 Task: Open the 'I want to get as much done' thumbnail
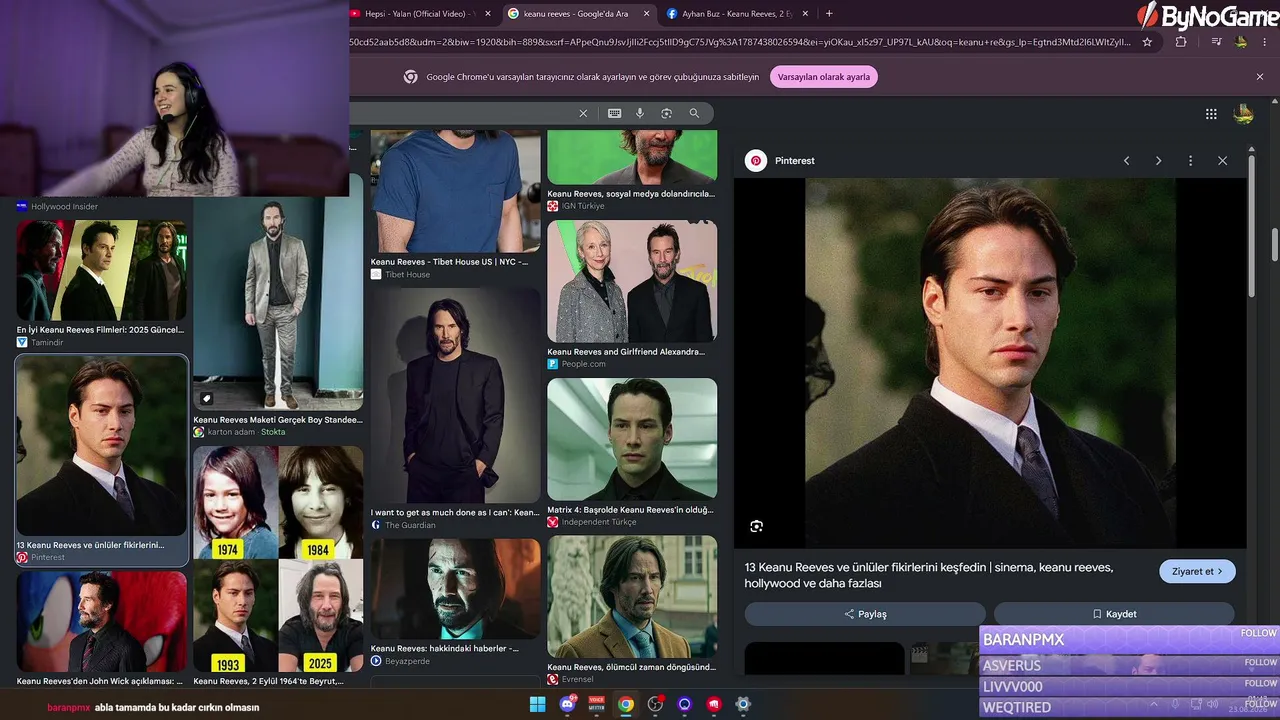(455, 396)
